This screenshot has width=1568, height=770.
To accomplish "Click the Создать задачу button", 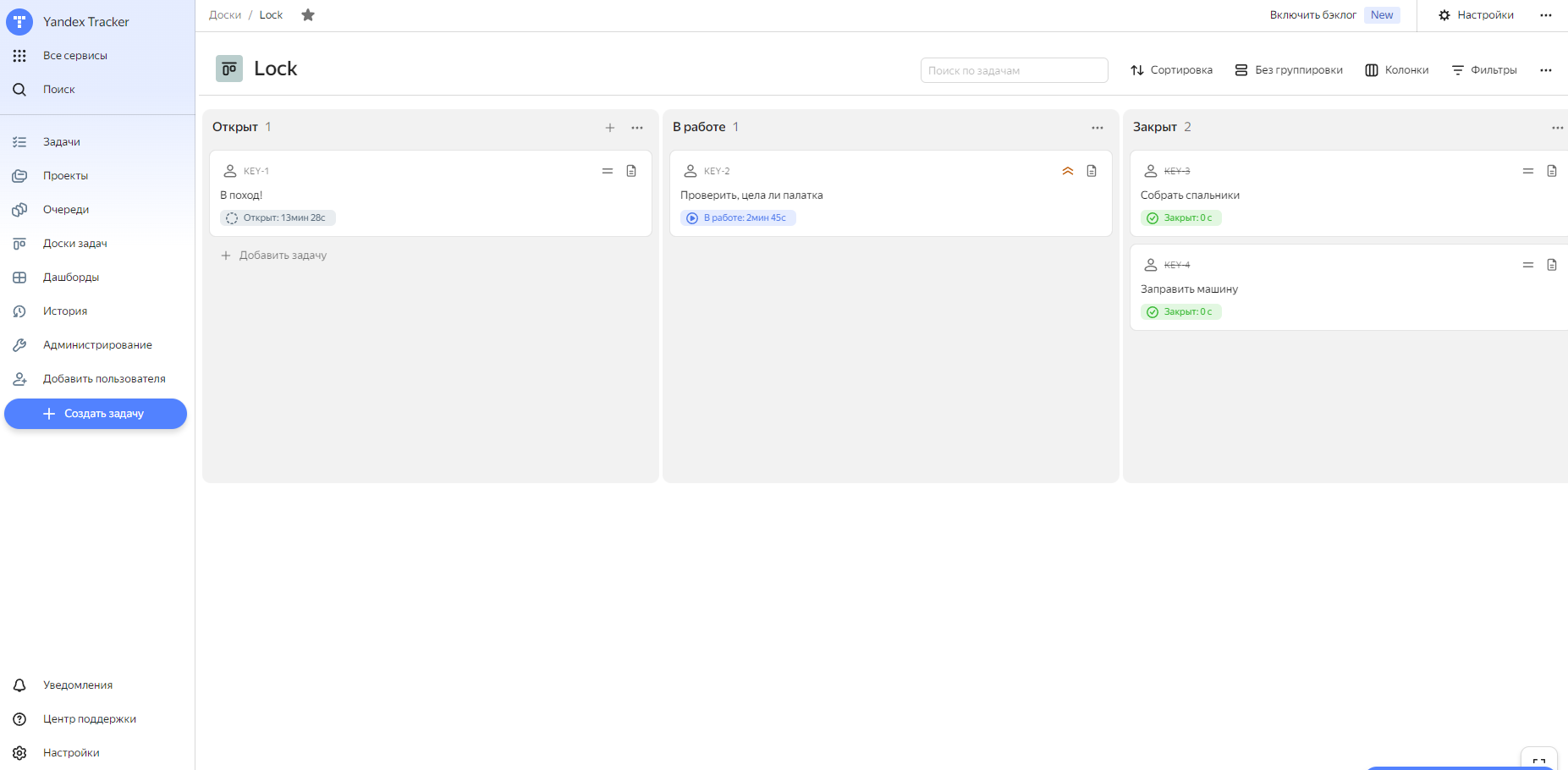I will point(96,414).
